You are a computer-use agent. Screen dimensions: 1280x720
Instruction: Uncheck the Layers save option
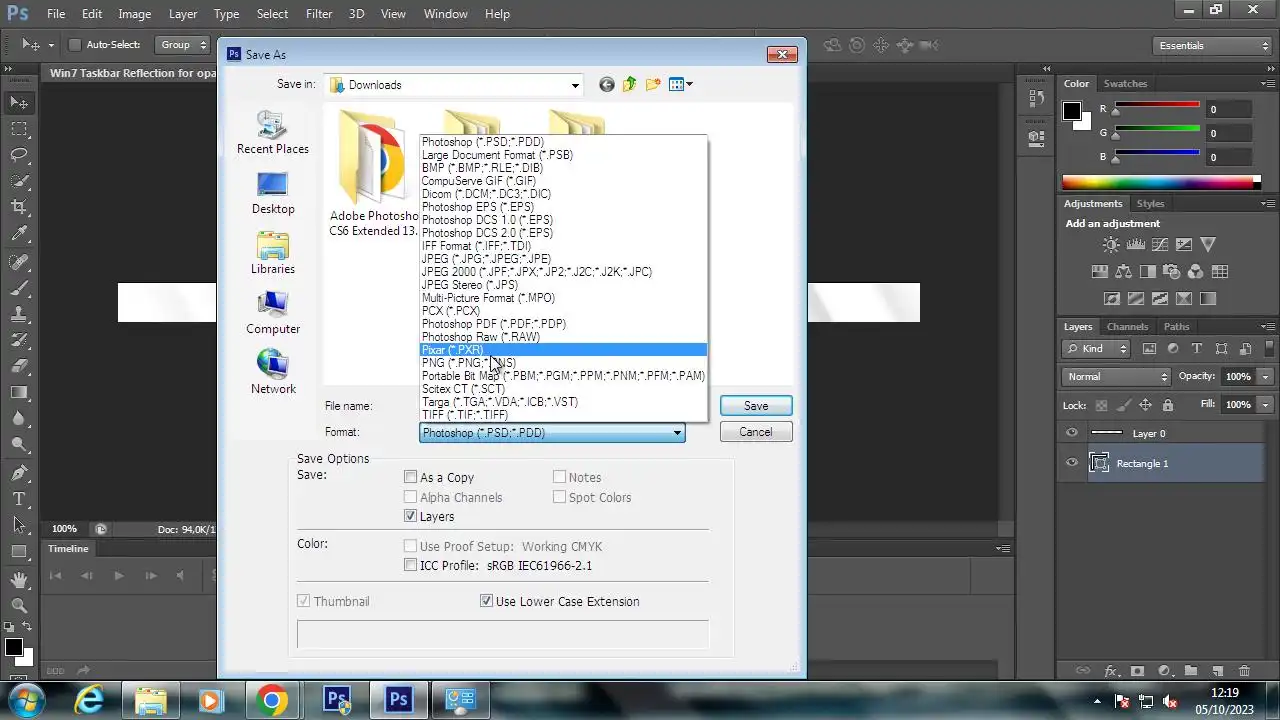(410, 516)
